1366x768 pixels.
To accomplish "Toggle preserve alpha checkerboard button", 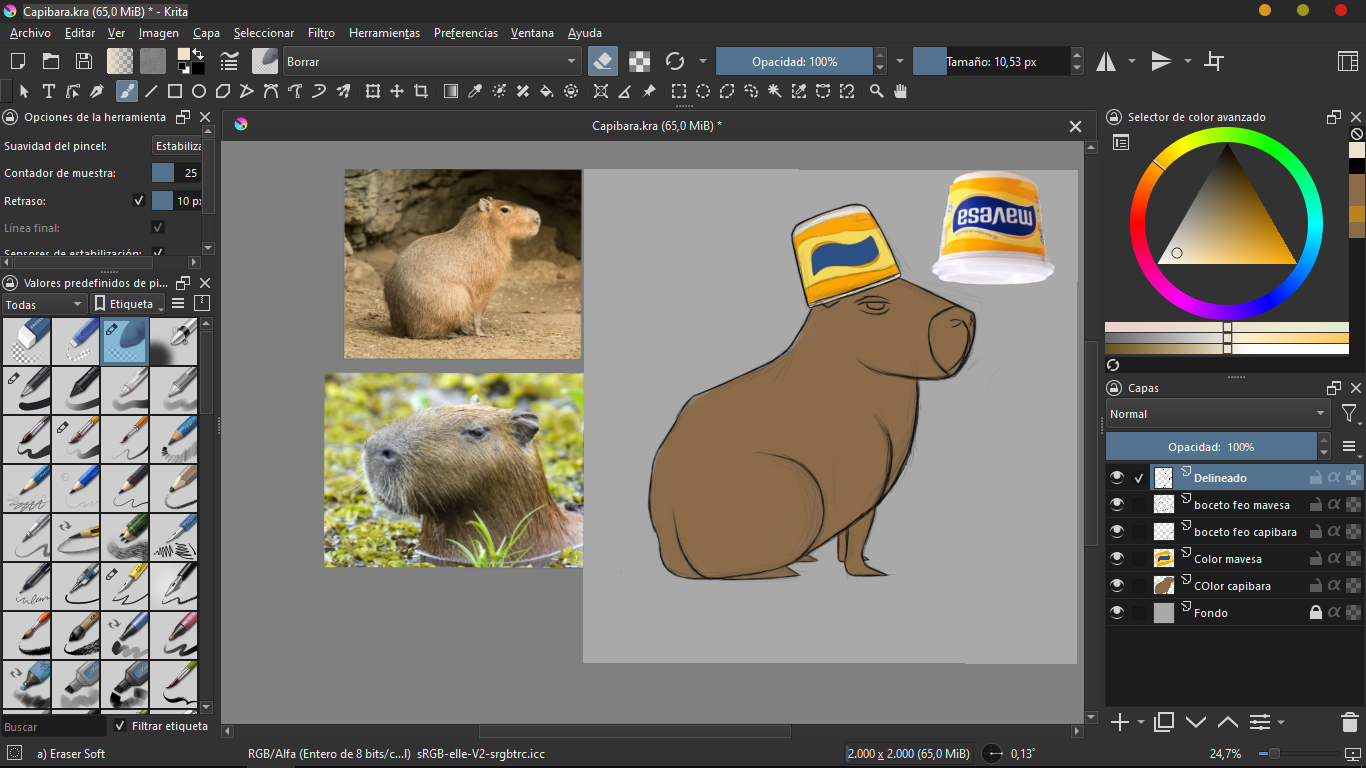I will coord(639,61).
